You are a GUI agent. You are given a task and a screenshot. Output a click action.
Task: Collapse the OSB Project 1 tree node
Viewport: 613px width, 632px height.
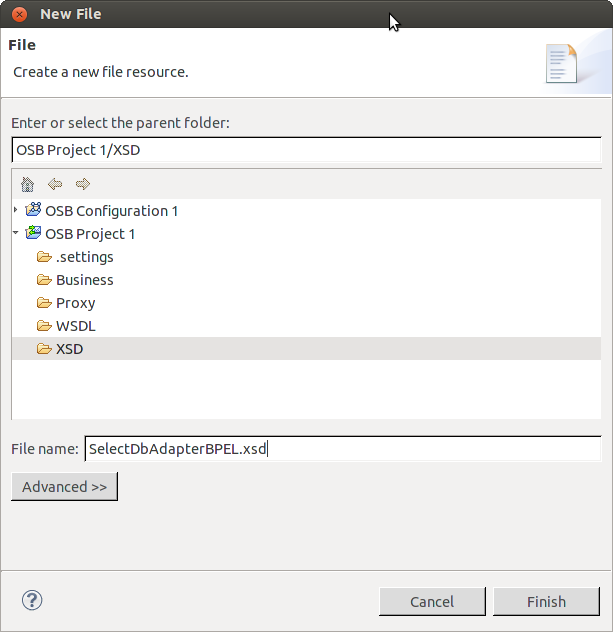pos(15,233)
